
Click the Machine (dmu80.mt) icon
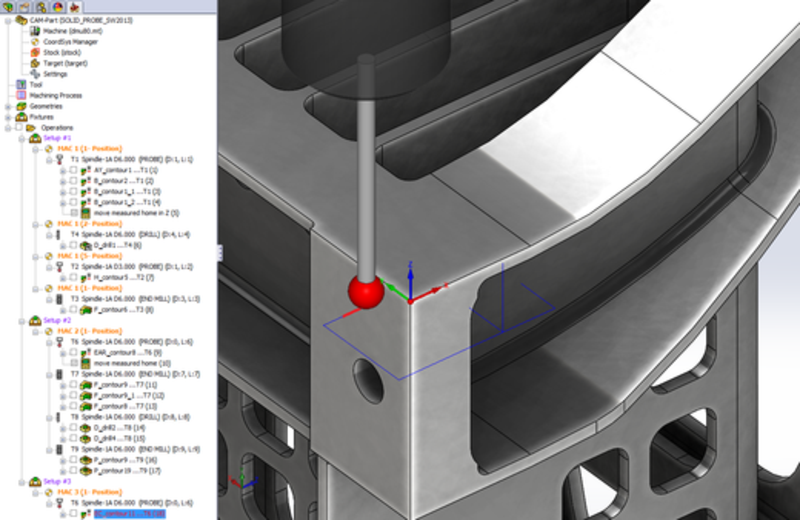[35, 31]
